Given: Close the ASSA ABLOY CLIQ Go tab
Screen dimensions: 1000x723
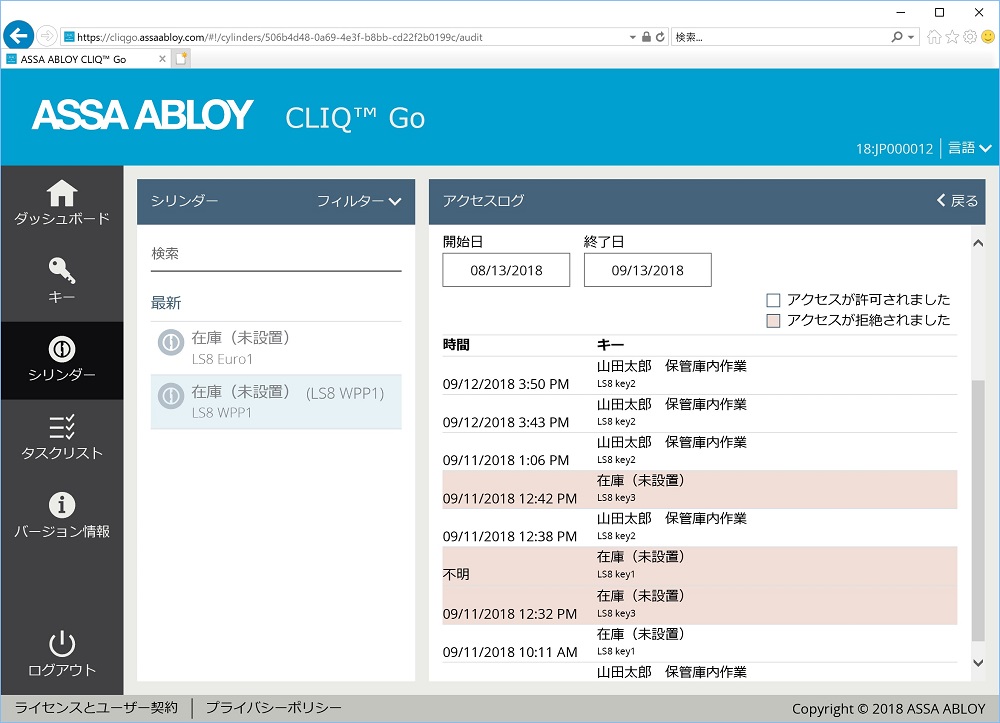Looking at the screenshot, I should (162, 59).
